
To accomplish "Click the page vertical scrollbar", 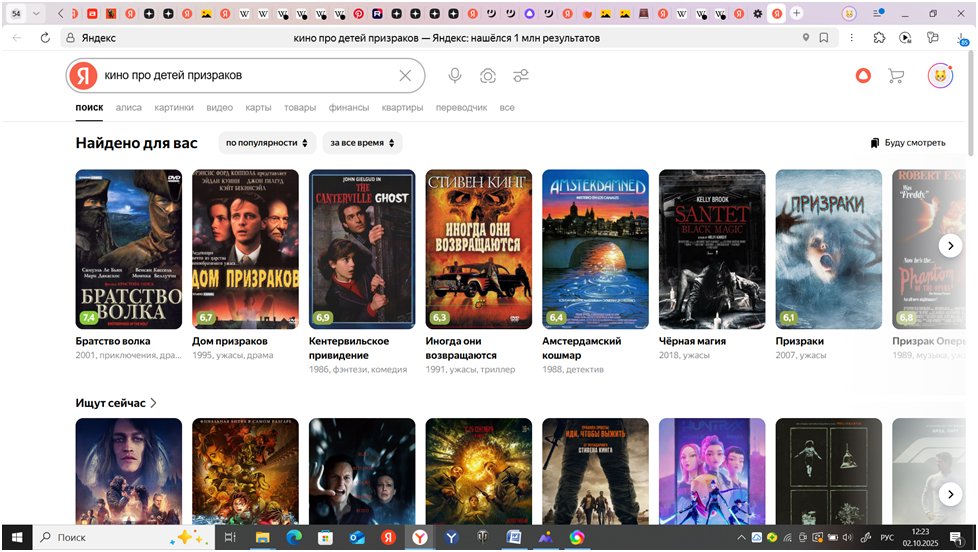I will point(971,103).
